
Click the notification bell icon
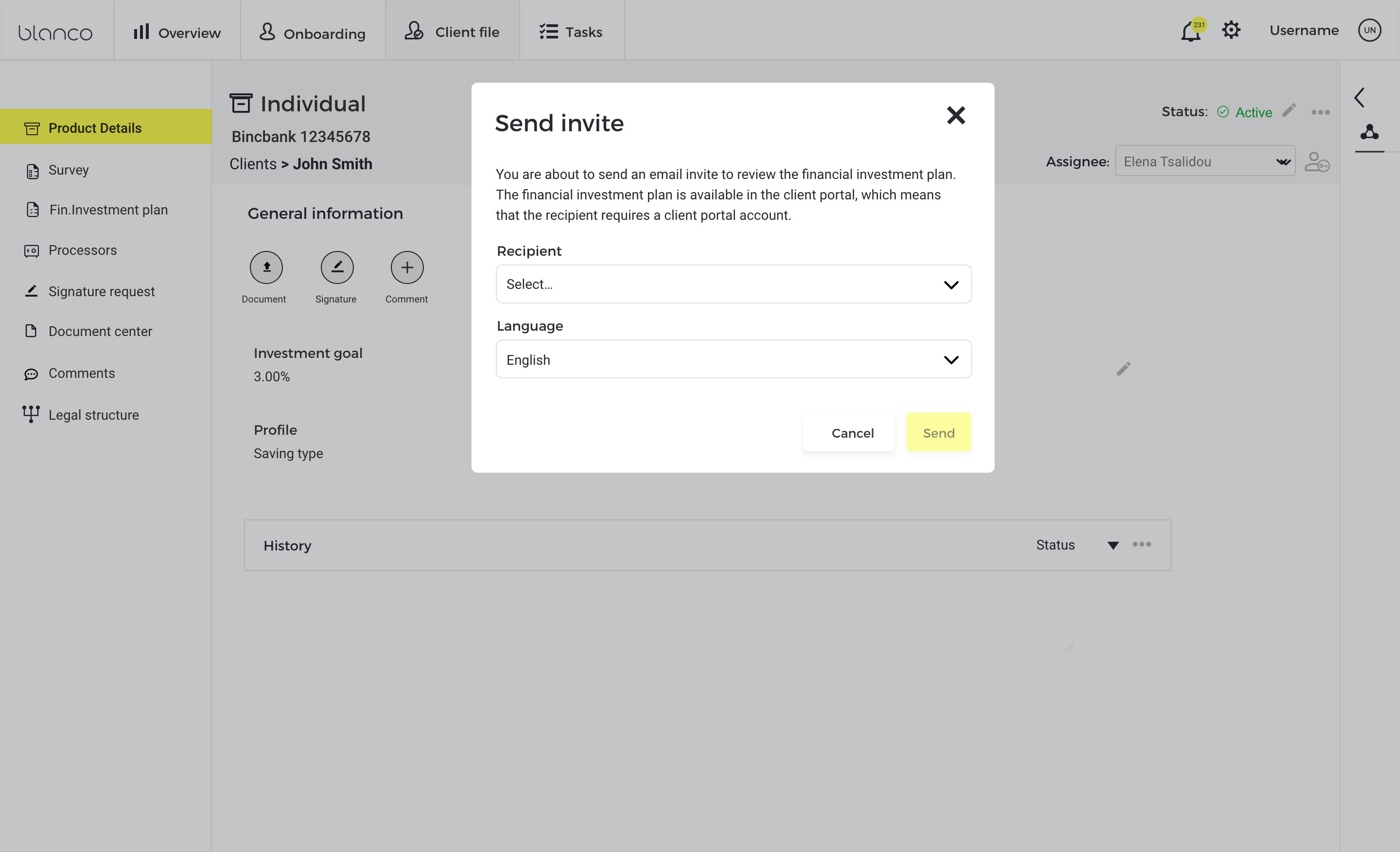(1190, 31)
